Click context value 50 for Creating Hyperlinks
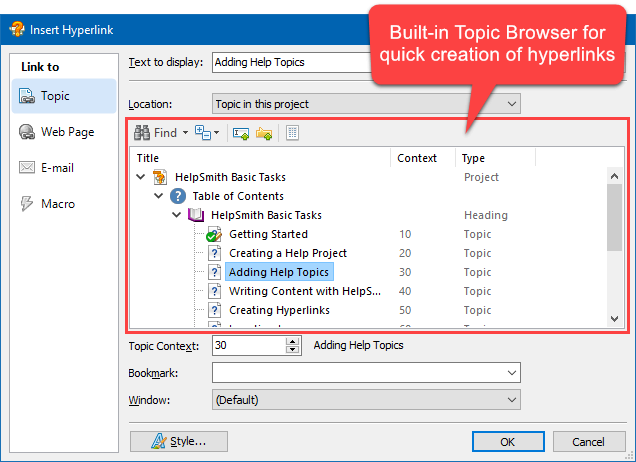Image resolution: width=636 pixels, height=462 pixels. [x=405, y=310]
